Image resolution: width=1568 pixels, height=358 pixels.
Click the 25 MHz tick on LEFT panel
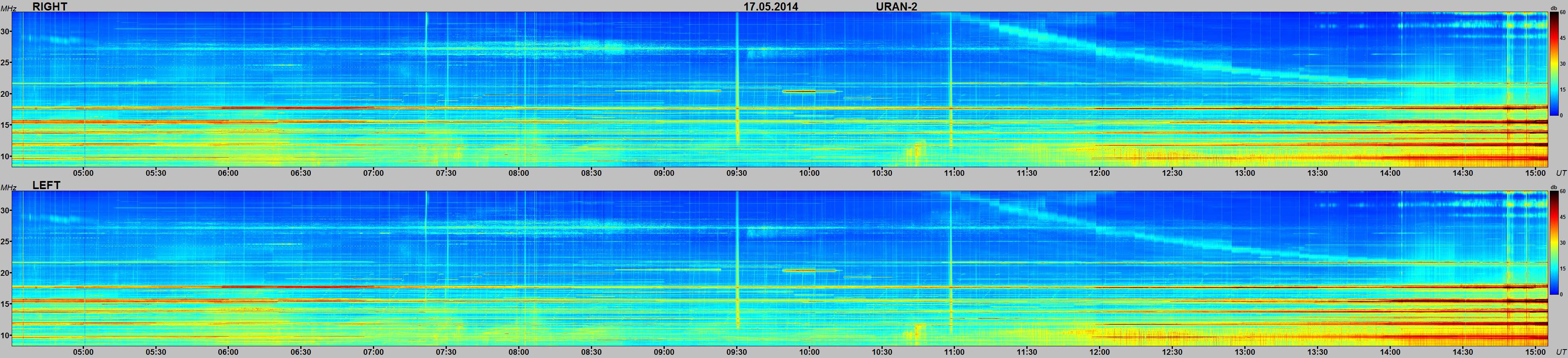[x=5, y=241]
